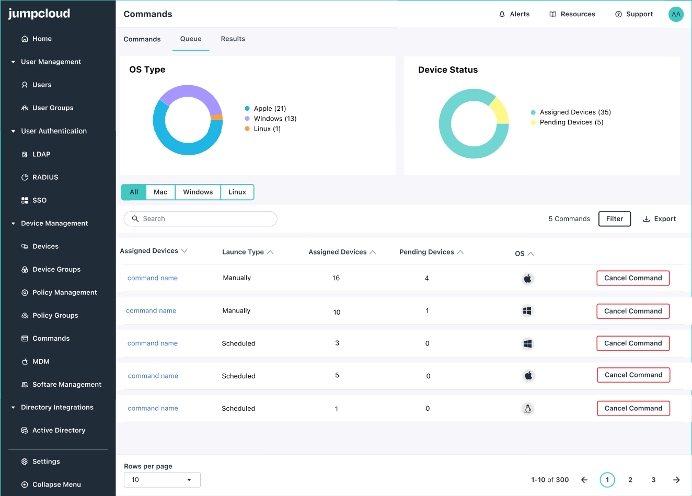
Task: Click the Support help icon
Action: 618,14
